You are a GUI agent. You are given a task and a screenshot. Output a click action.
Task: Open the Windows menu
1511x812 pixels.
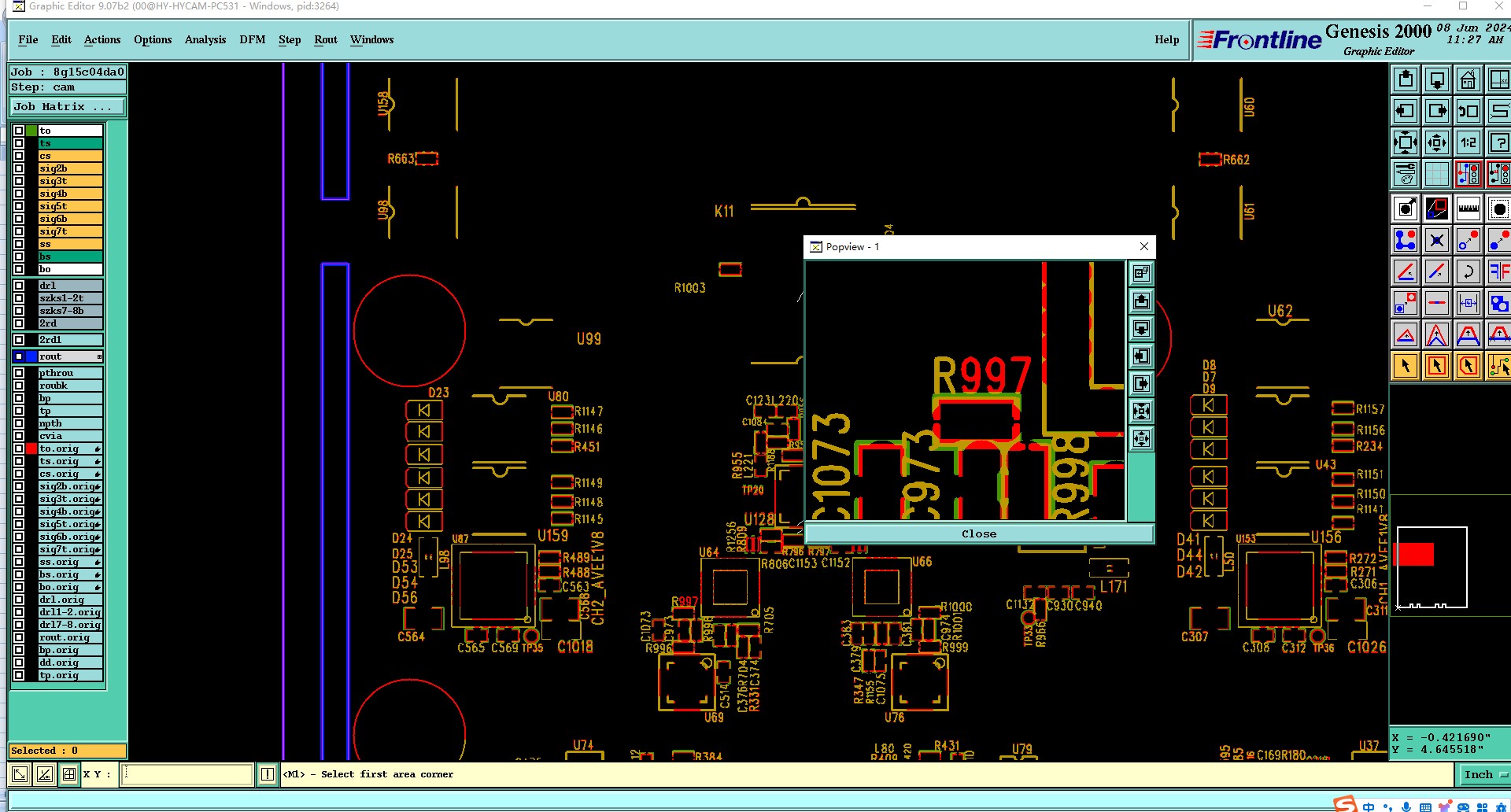372,39
